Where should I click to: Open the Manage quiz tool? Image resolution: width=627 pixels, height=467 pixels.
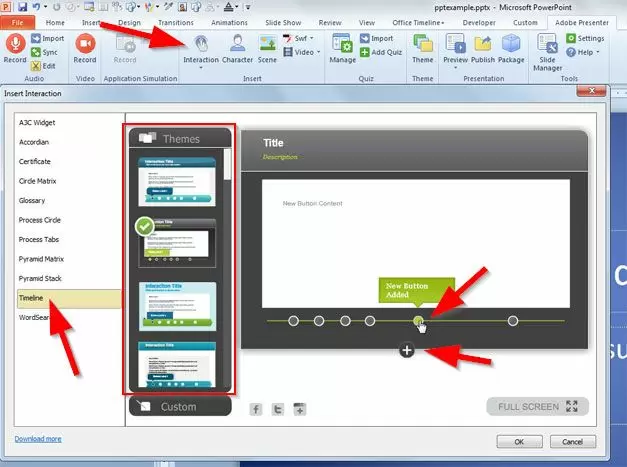[343, 48]
